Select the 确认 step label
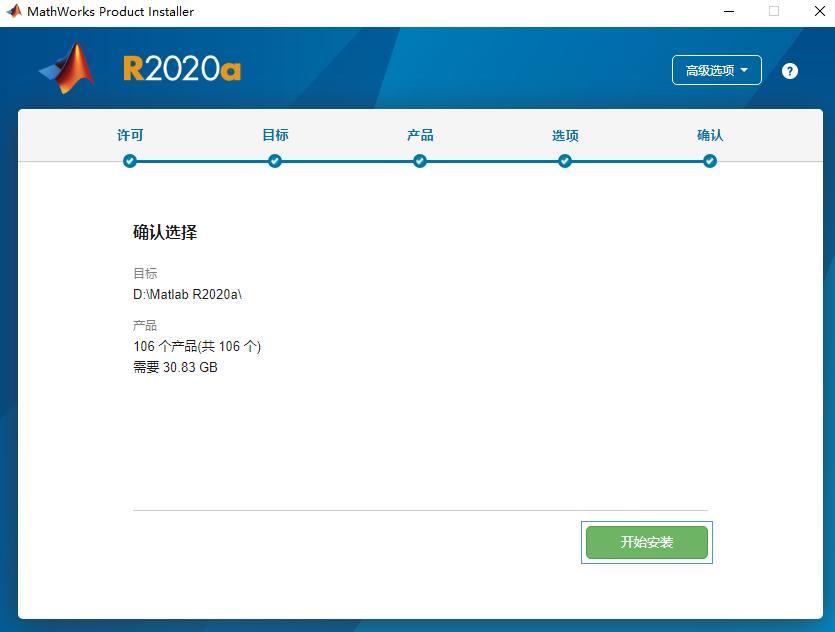The height and width of the screenshot is (632, 835). [x=710, y=135]
